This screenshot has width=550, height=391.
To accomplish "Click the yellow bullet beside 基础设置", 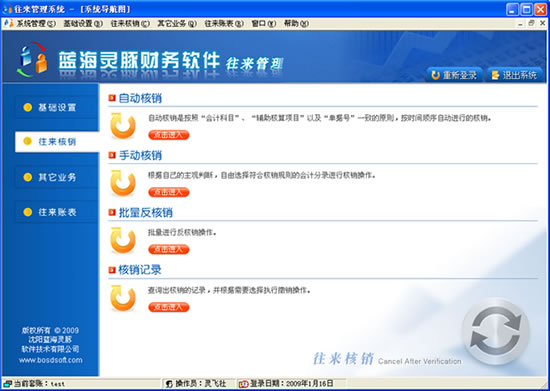I will click(28, 107).
